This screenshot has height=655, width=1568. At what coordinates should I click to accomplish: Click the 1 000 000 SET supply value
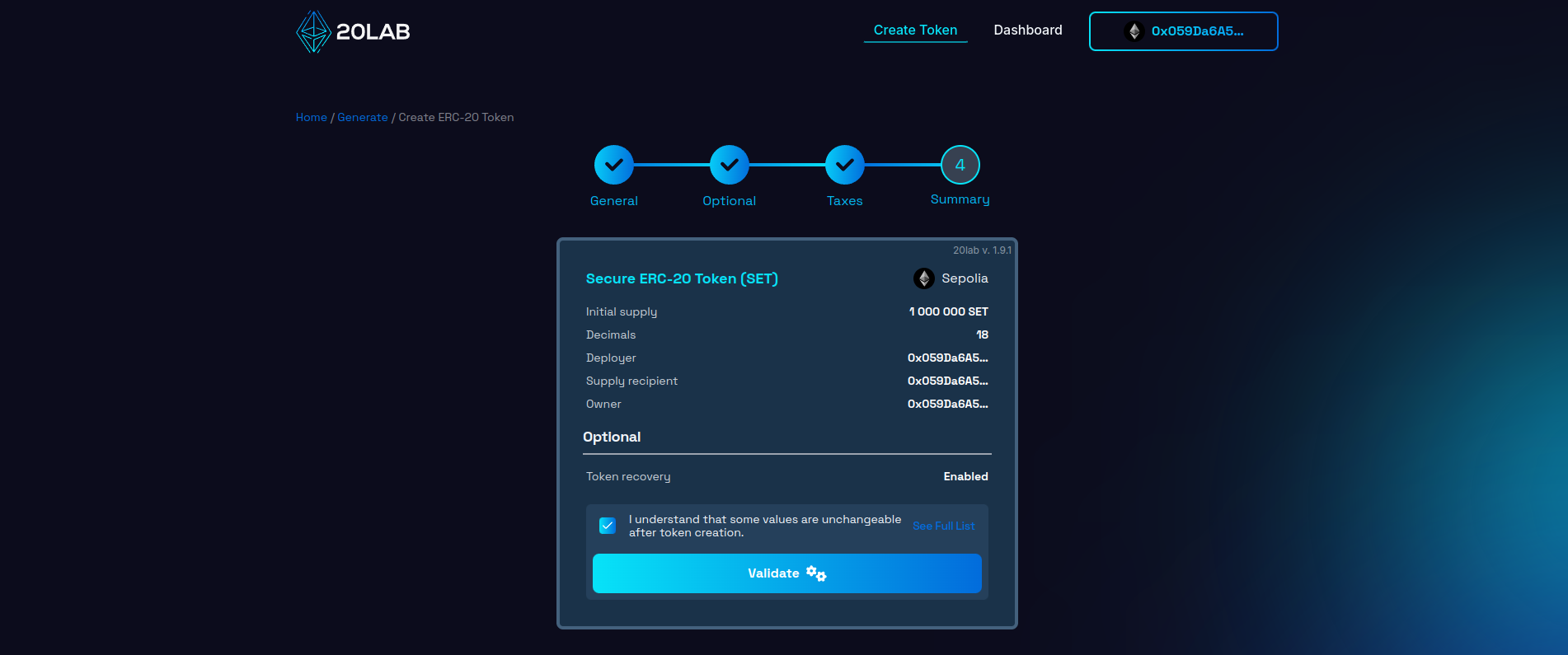pyautogui.click(x=948, y=311)
